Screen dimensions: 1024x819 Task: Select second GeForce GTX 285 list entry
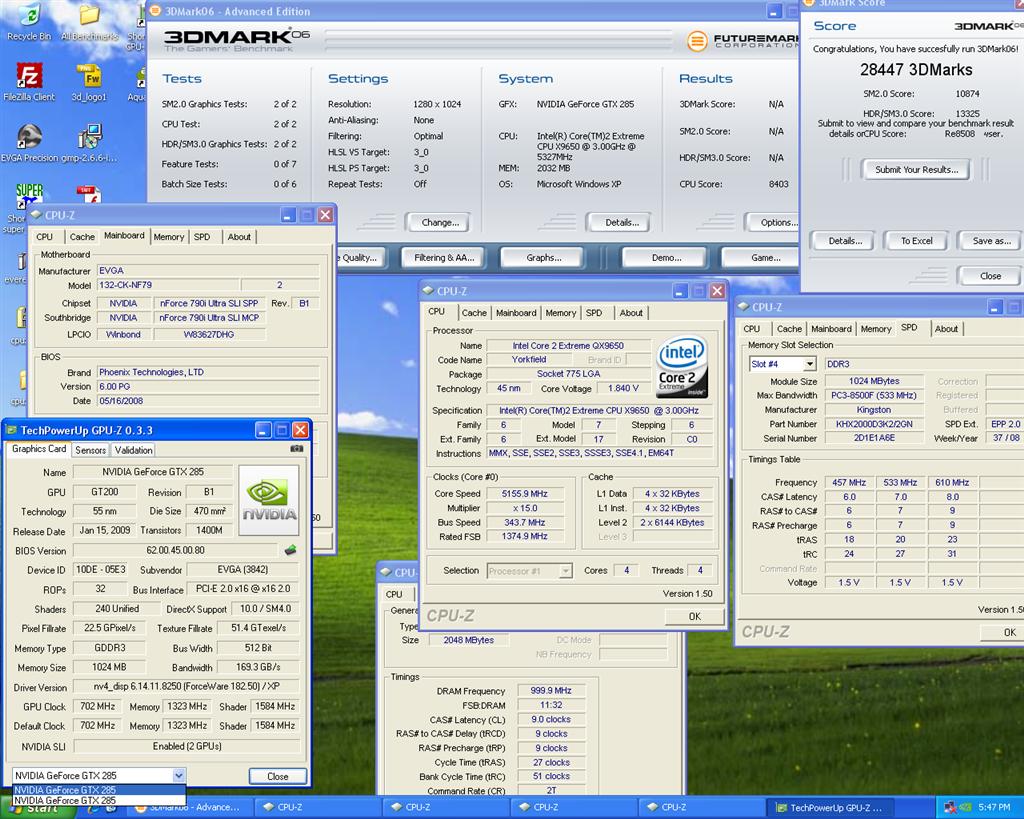tap(99, 800)
